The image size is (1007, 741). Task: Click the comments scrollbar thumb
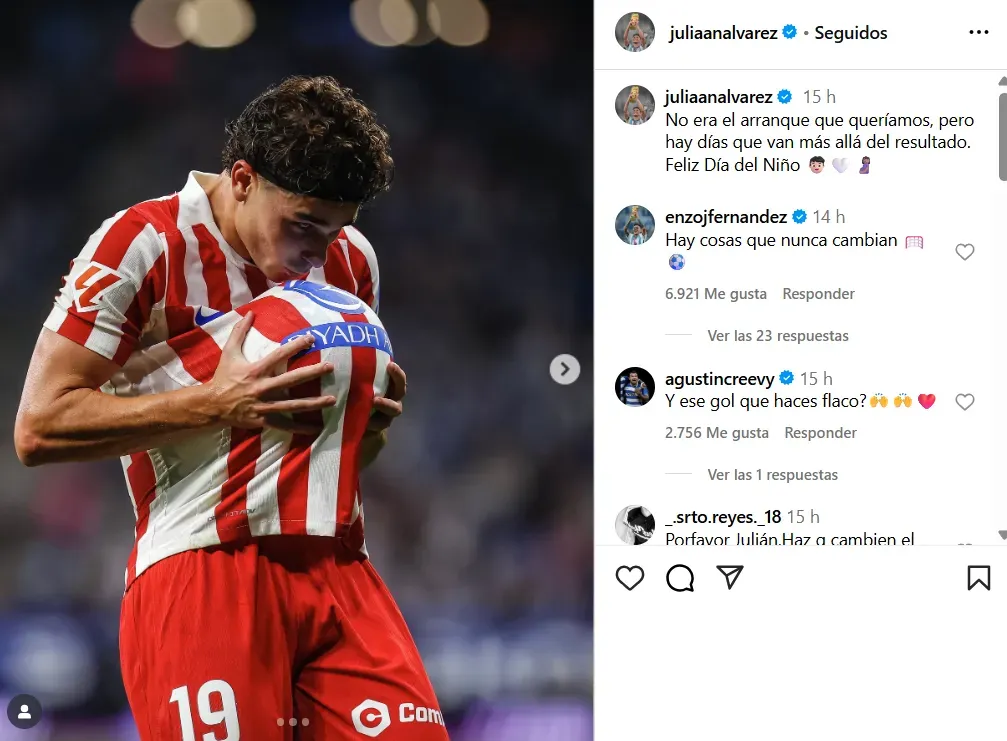[1003, 136]
